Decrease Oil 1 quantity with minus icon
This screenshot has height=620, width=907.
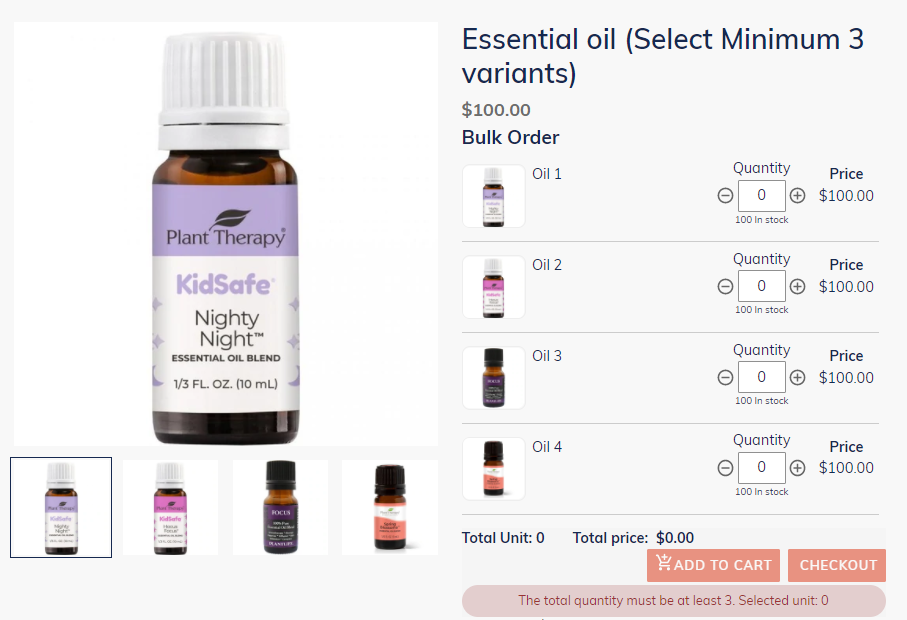point(725,195)
